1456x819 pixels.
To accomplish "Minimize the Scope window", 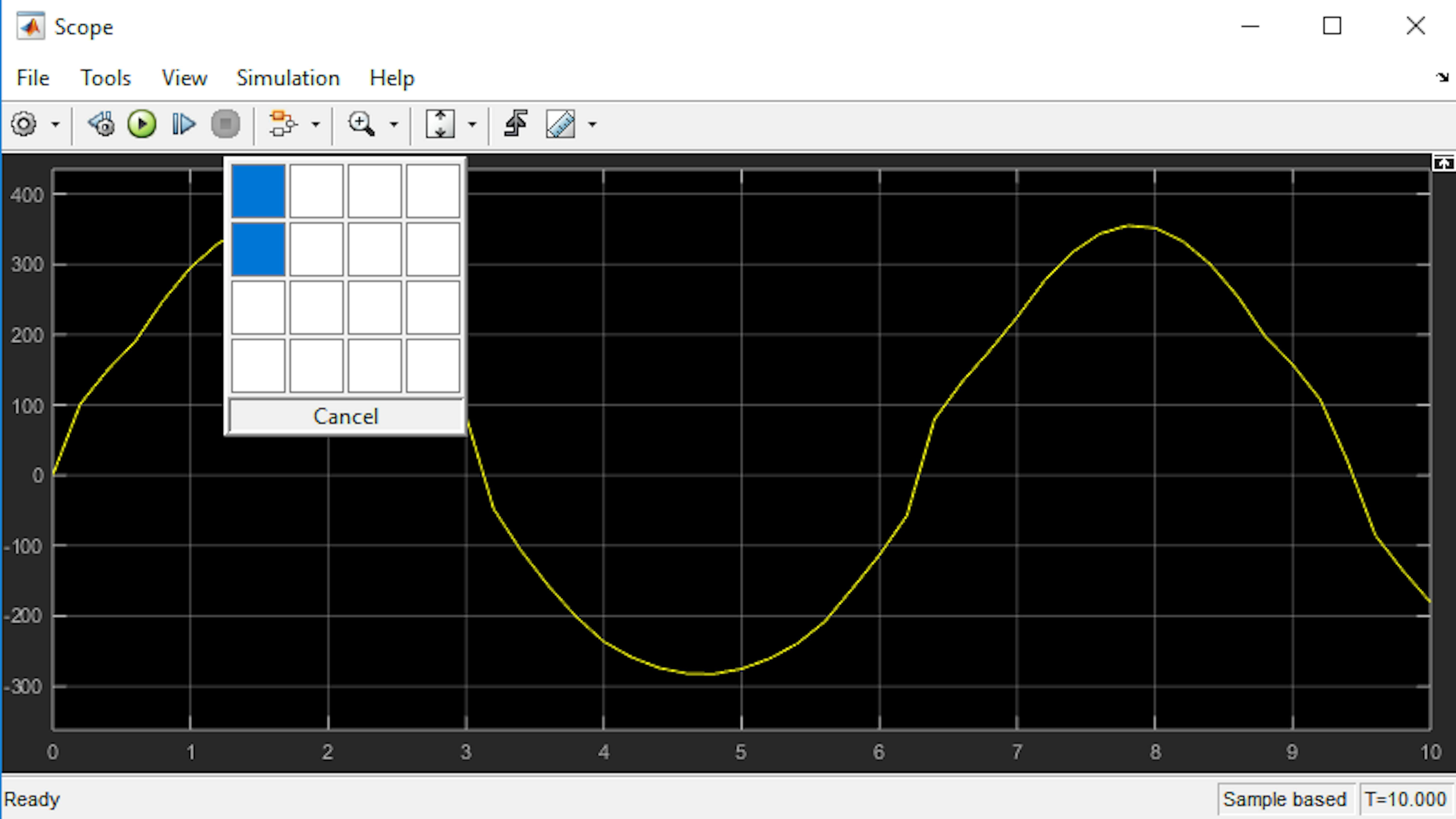I will point(1250,26).
